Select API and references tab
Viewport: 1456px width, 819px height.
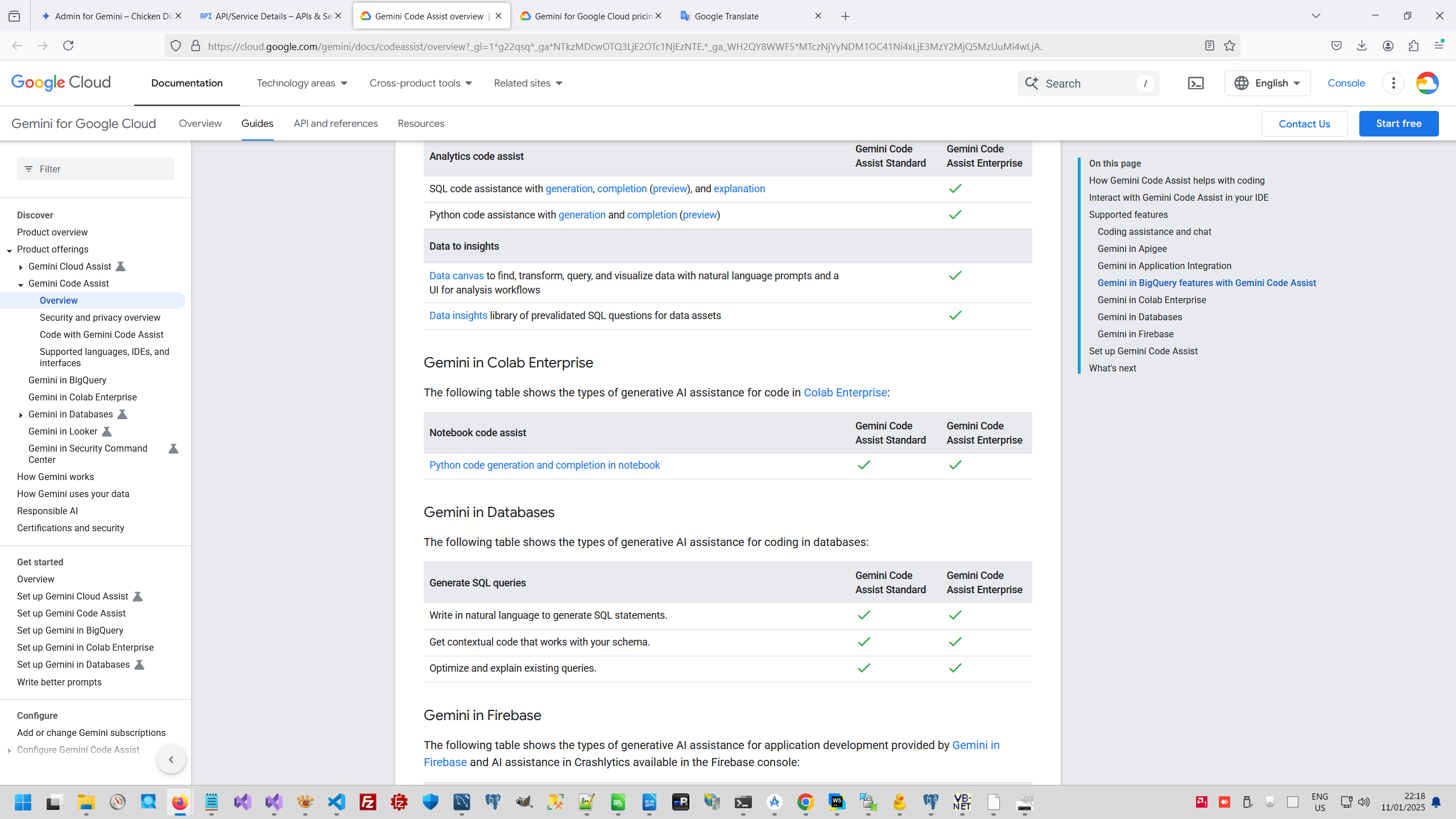[x=336, y=123]
